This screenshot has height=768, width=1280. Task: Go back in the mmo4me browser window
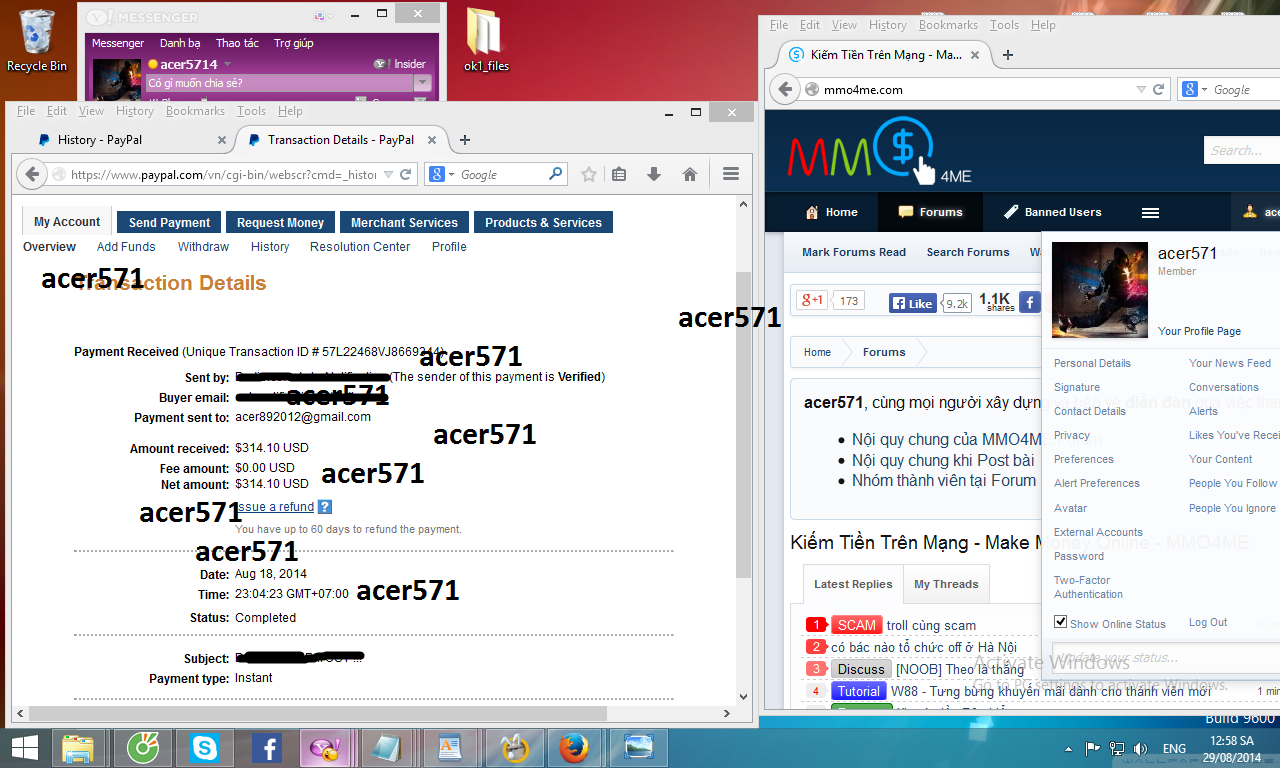pyautogui.click(x=786, y=89)
